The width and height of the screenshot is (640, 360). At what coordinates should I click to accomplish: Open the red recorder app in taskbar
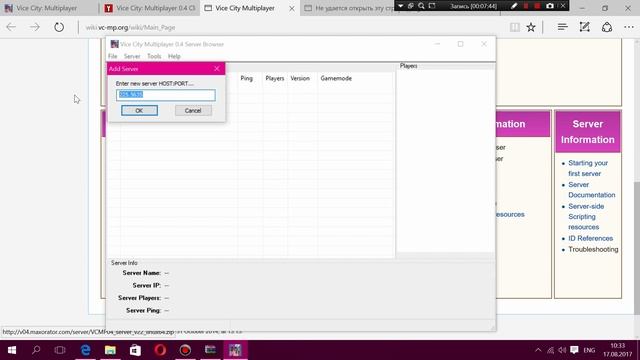tap(185, 350)
